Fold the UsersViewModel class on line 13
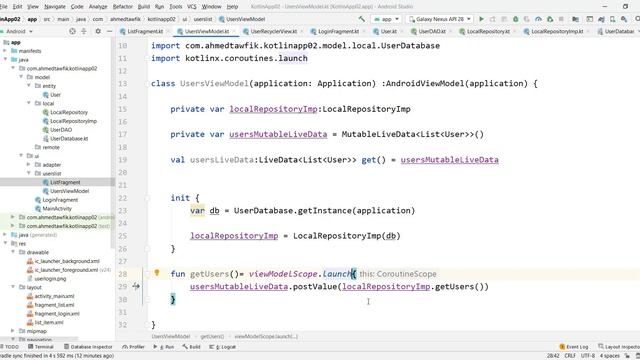The width and height of the screenshot is (640, 360). coord(147,84)
